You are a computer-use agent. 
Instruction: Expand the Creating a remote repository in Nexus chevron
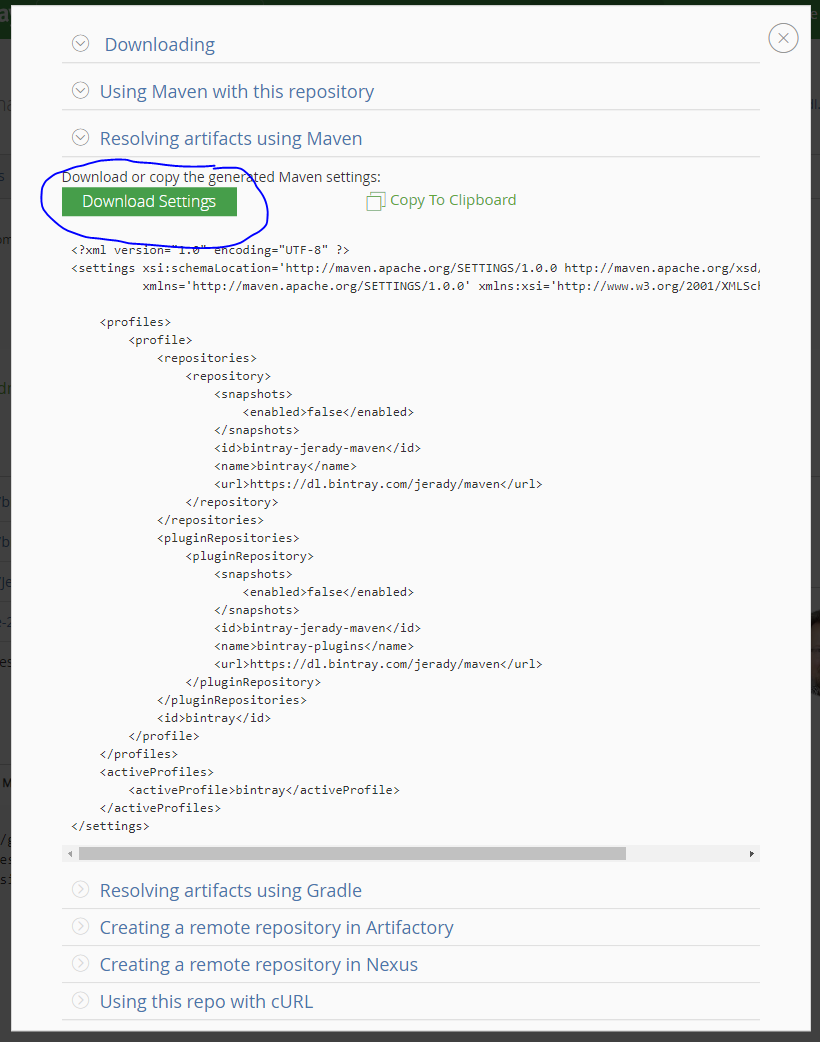click(80, 964)
